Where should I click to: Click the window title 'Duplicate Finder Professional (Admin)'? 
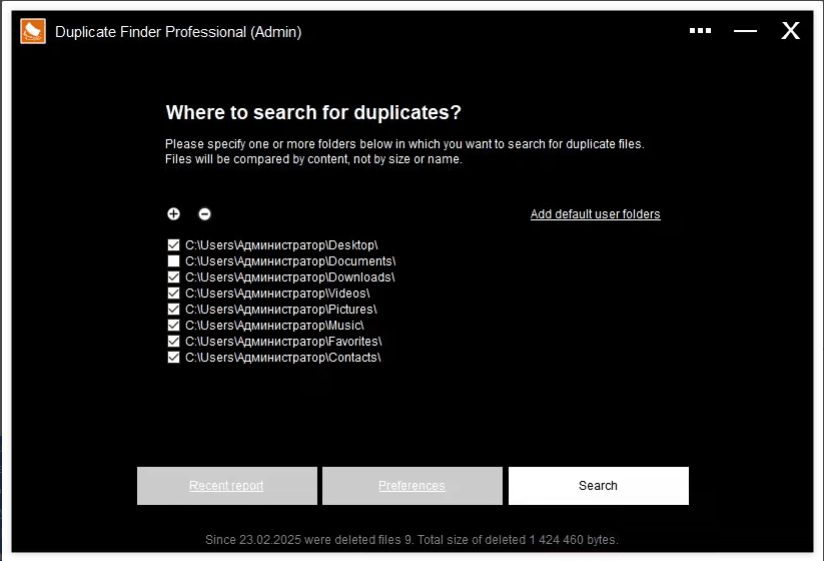[x=178, y=32]
